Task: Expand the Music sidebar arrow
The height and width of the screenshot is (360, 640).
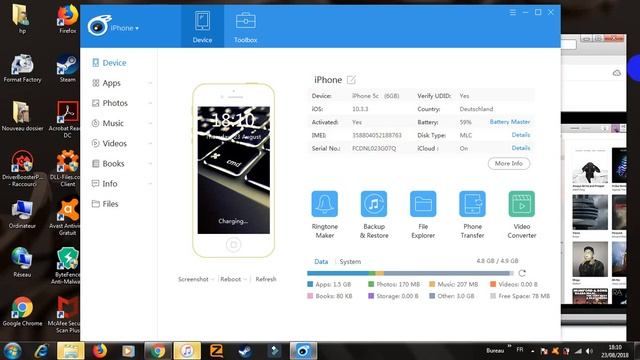Action: point(150,123)
